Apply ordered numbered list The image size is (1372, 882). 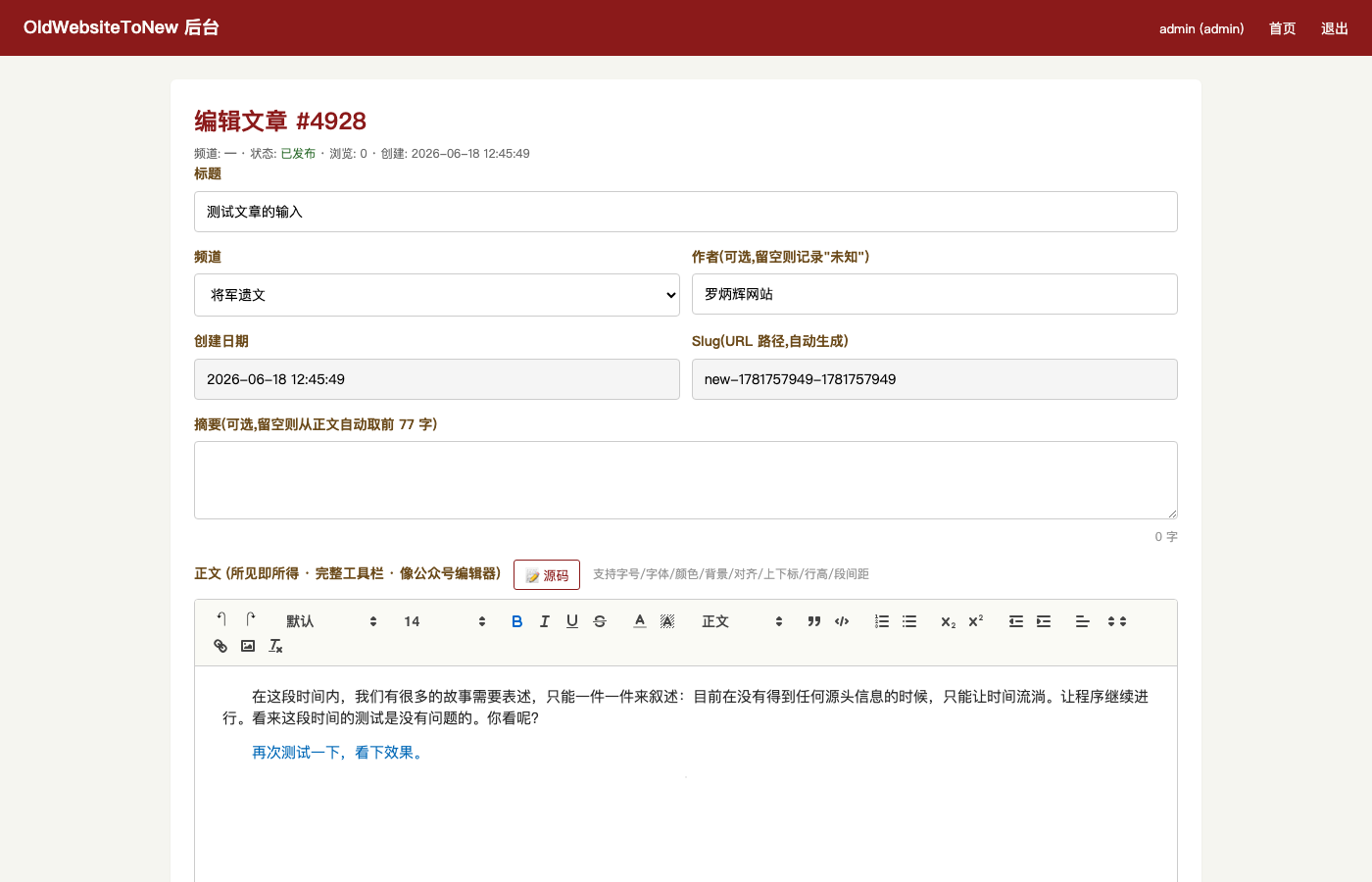click(882, 621)
